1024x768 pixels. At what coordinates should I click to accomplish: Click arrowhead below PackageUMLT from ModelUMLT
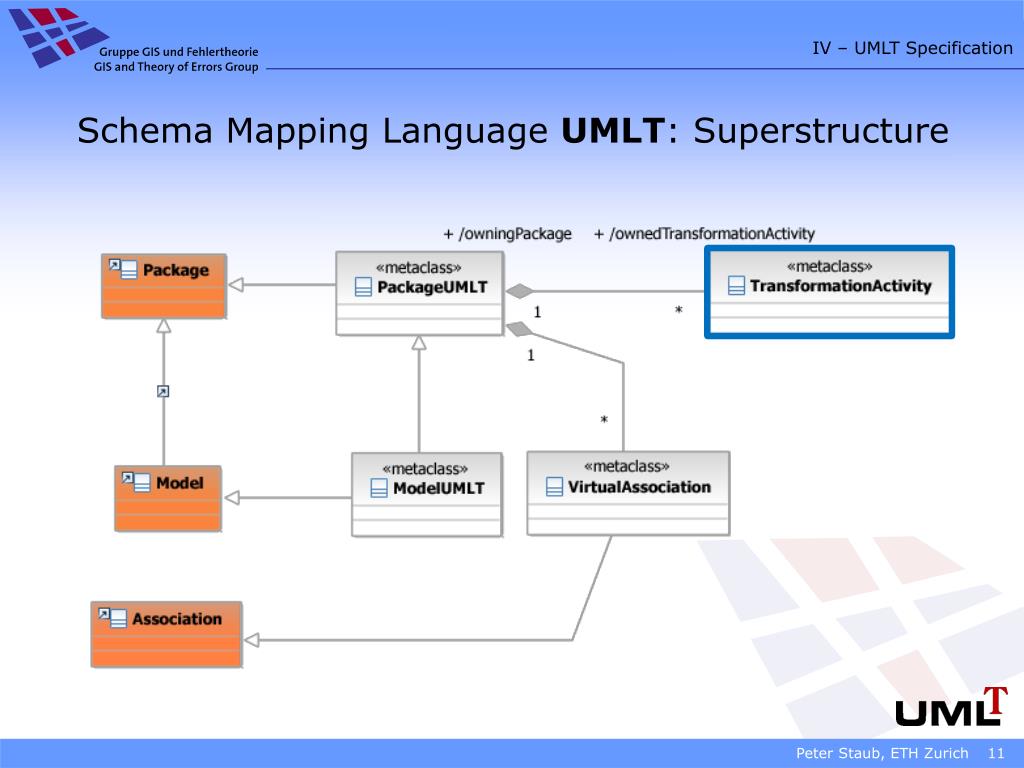(x=419, y=343)
